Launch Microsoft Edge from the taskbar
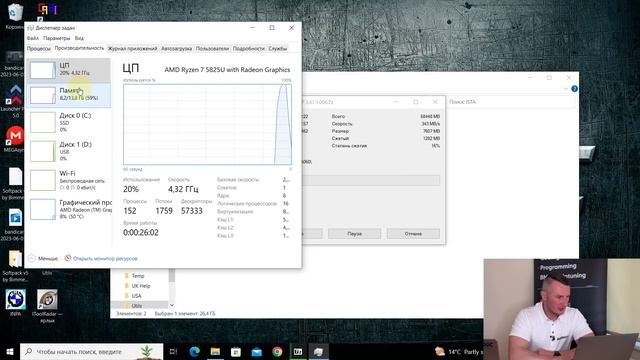 (194, 351)
